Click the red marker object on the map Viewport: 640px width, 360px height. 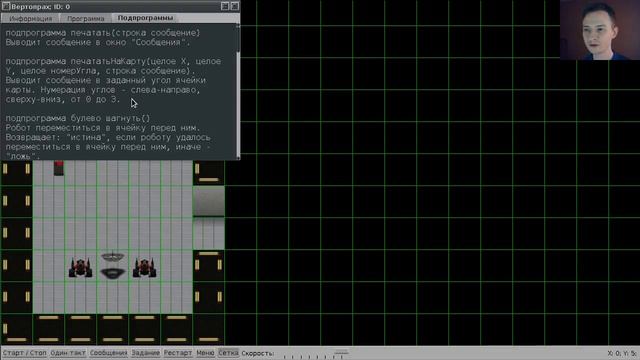pyautogui.click(x=59, y=168)
